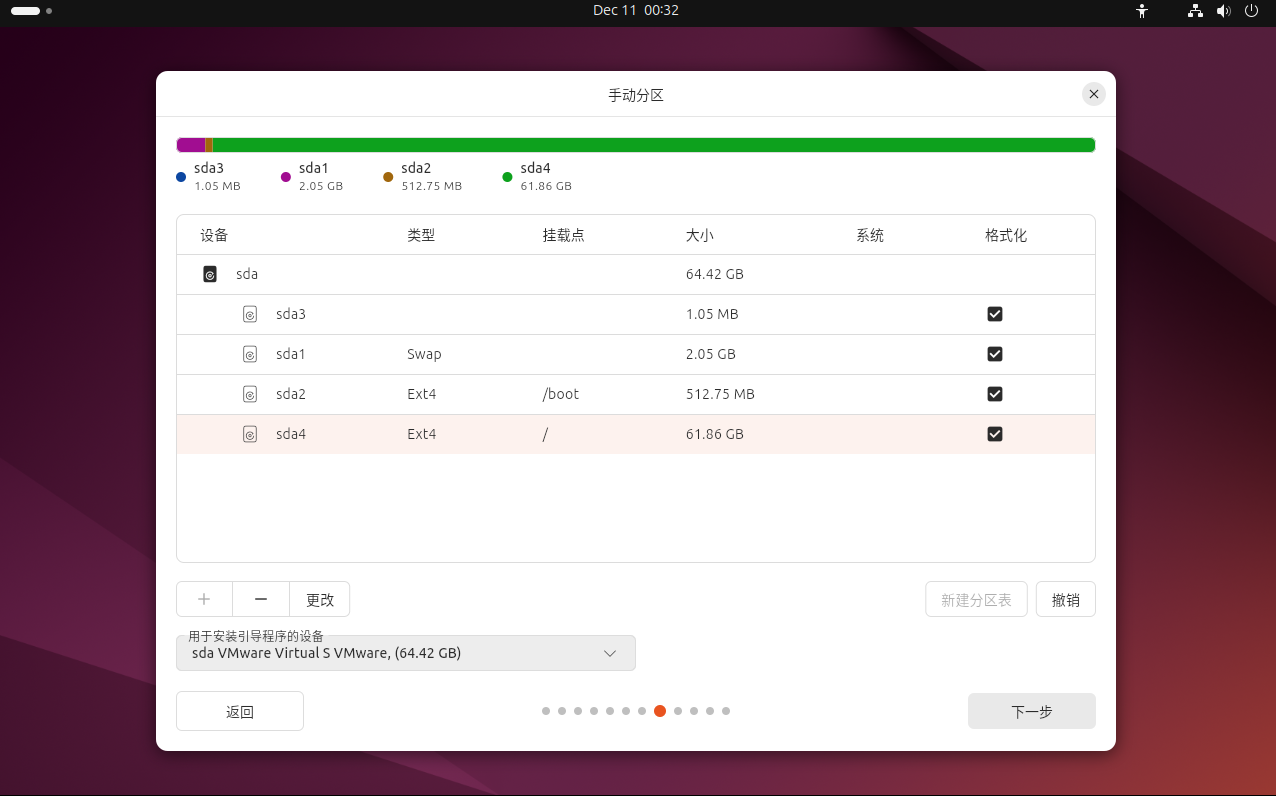Image resolution: width=1276 pixels, height=796 pixels.
Task: Select the sda device row
Action: pyautogui.click(x=636, y=274)
